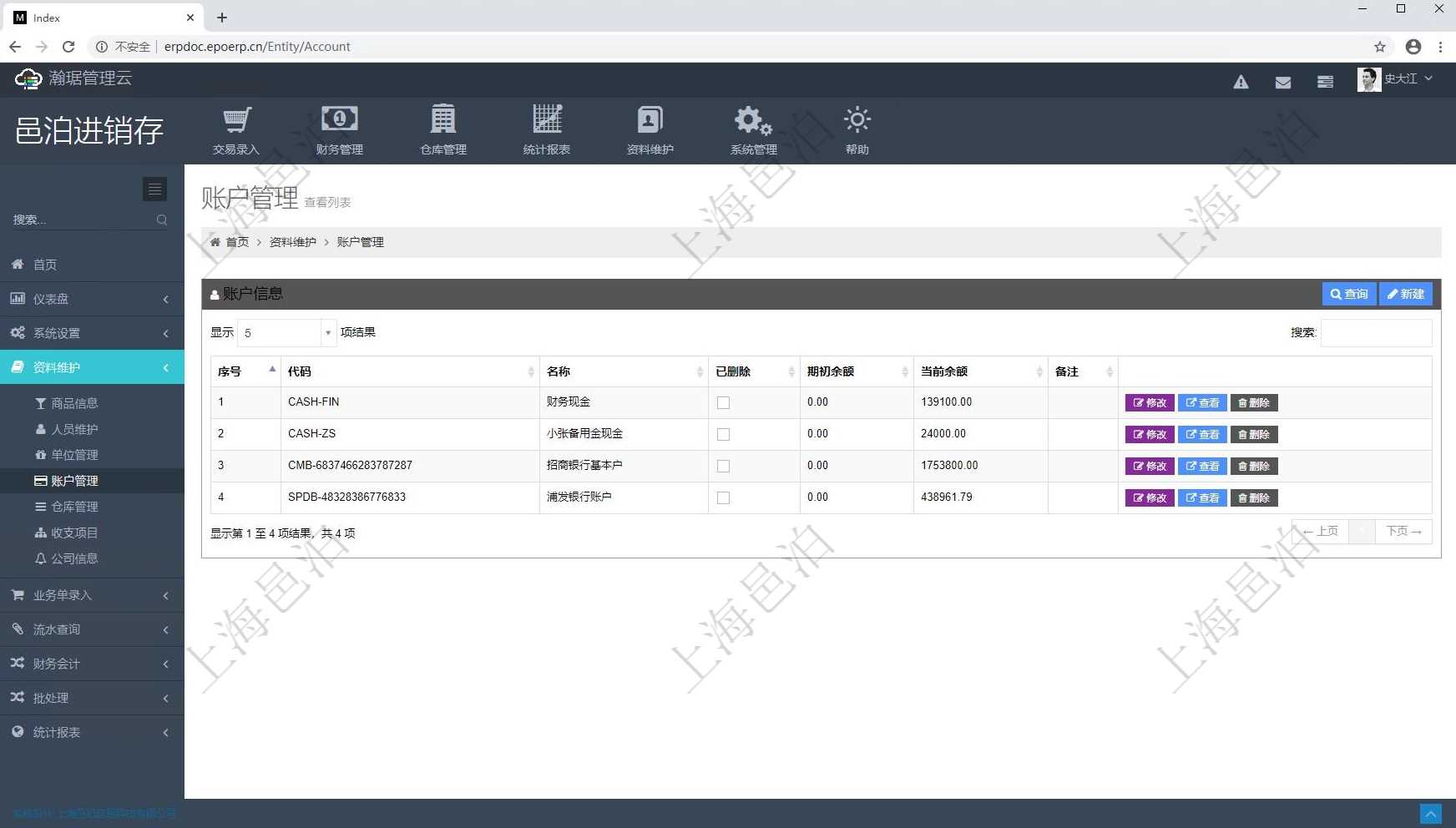Open the 仓库管理 building icon
This screenshot has height=828, width=1456.
[442, 121]
